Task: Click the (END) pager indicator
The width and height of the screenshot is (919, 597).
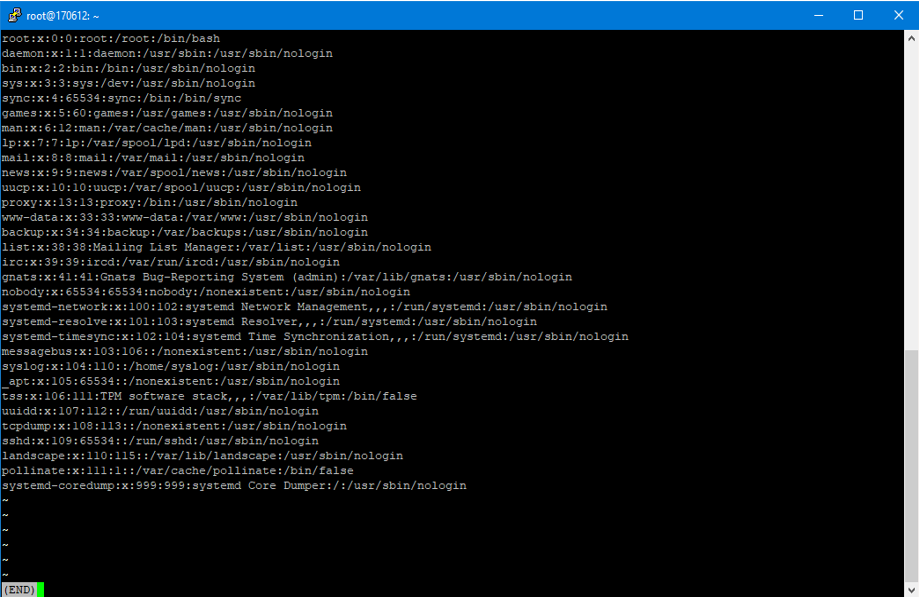Action: point(19,590)
